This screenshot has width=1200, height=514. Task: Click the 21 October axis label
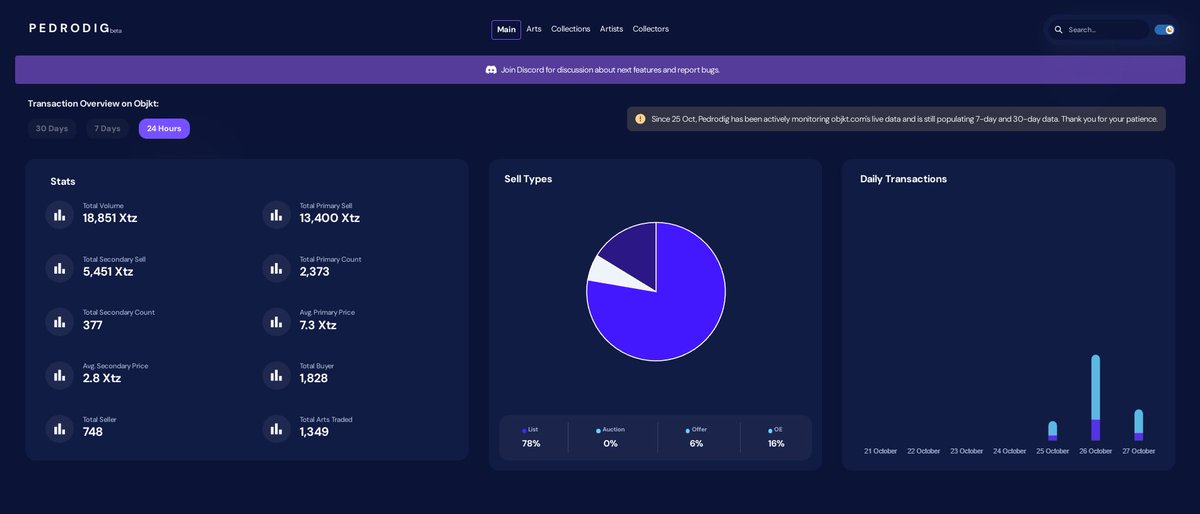click(x=881, y=451)
